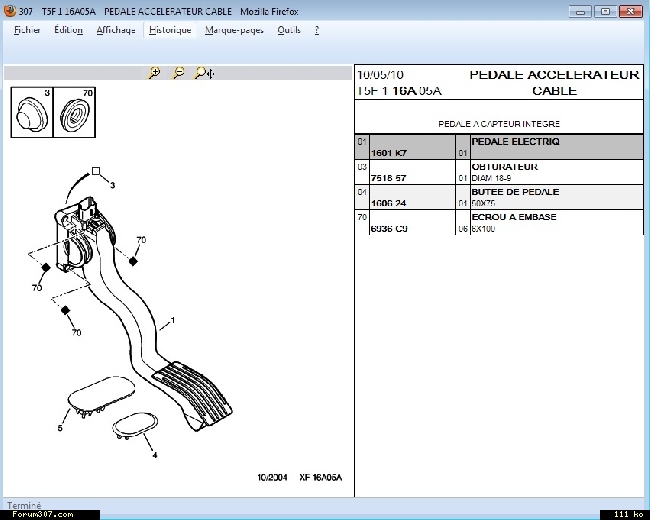650x520 pixels.
Task: Click the Terminé status bar text
Action: point(24,505)
